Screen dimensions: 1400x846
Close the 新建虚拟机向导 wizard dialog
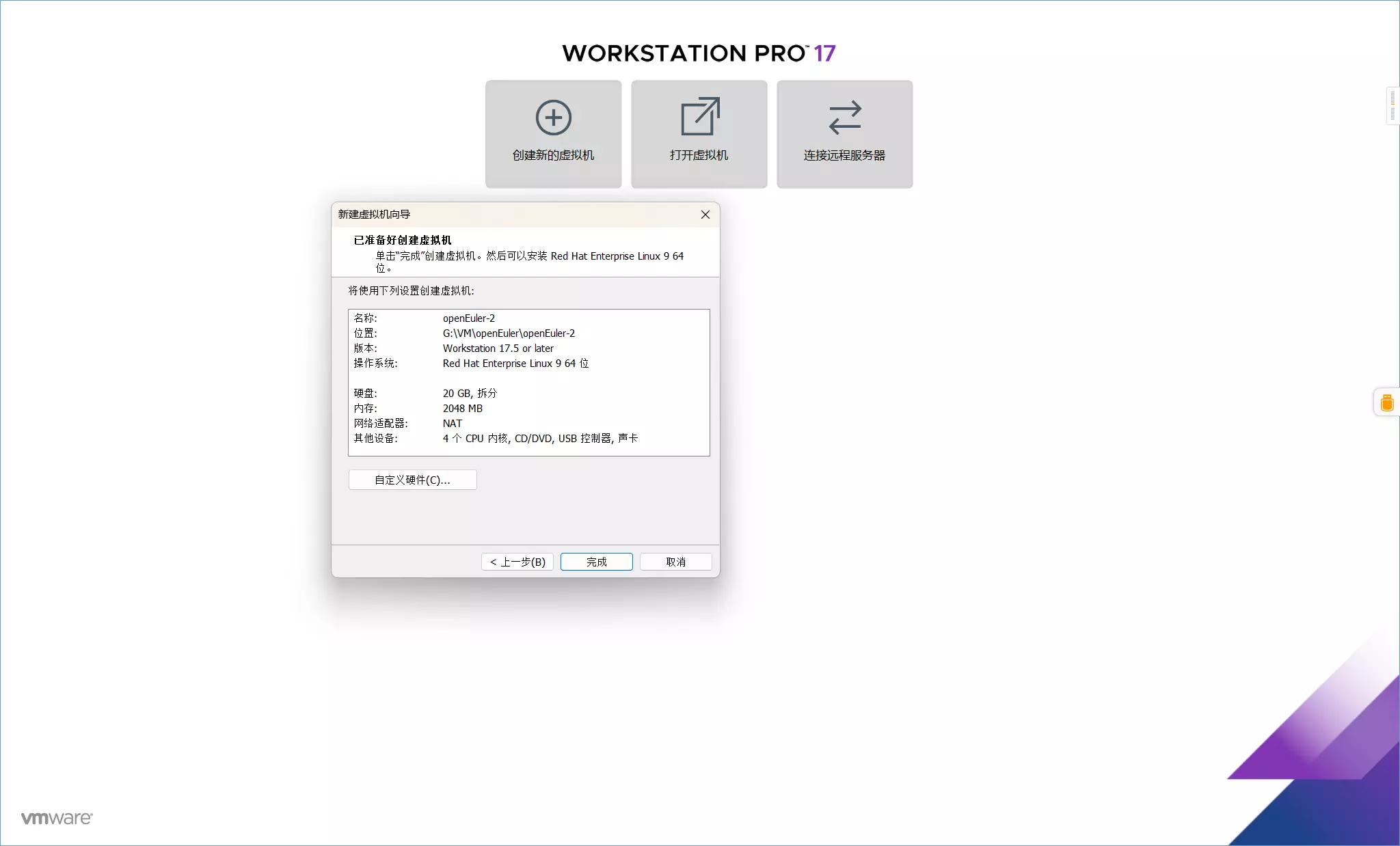point(704,214)
